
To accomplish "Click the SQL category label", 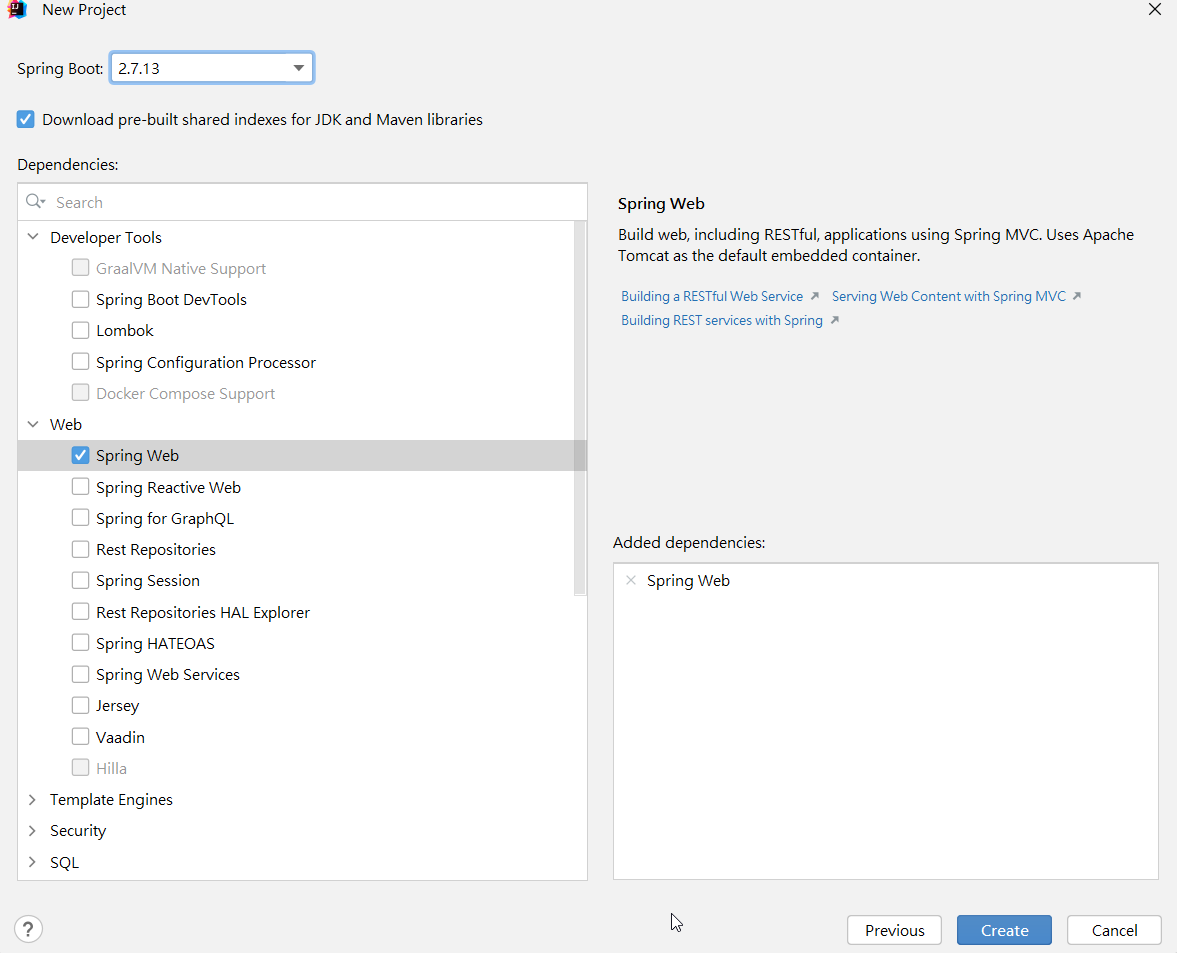I will point(65,861).
